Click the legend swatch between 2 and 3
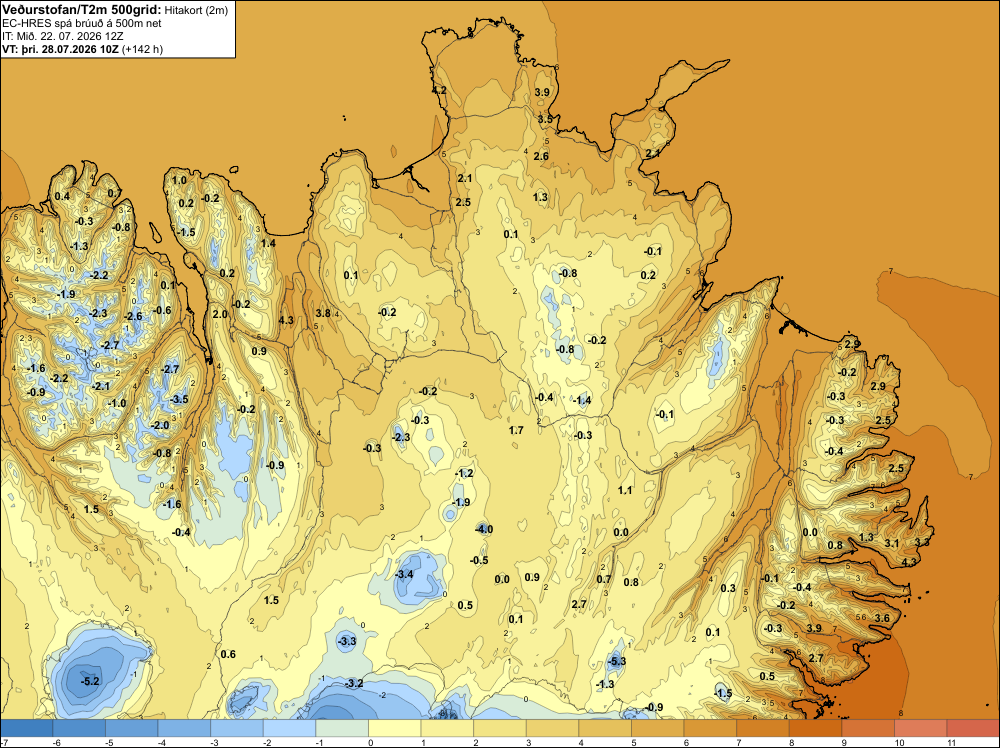Image resolution: width=1000 pixels, height=748 pixels. point(500,728)
